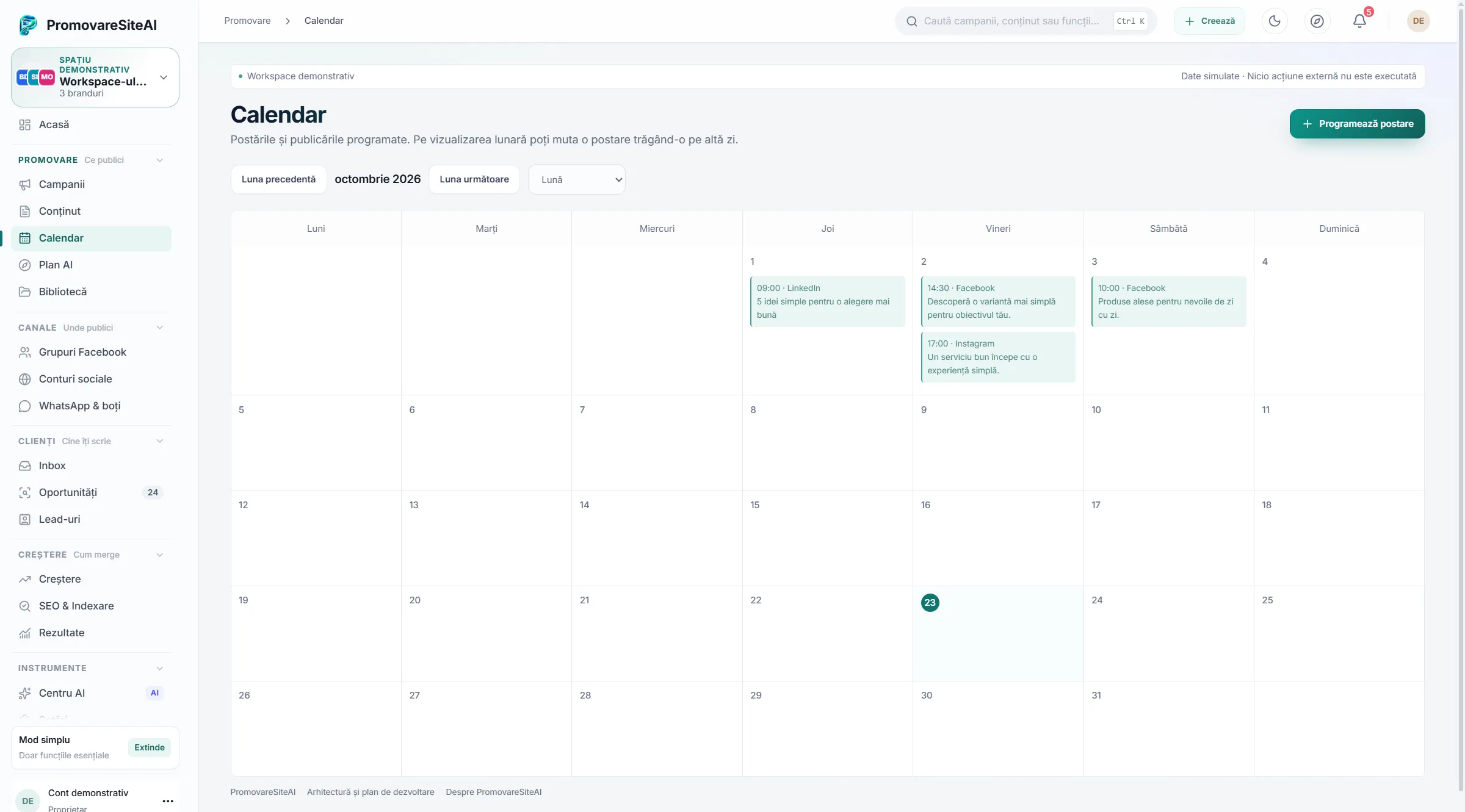Go to Luna următoare
1465x812 pixels.
pyautogui.click(x=474, y=179)
